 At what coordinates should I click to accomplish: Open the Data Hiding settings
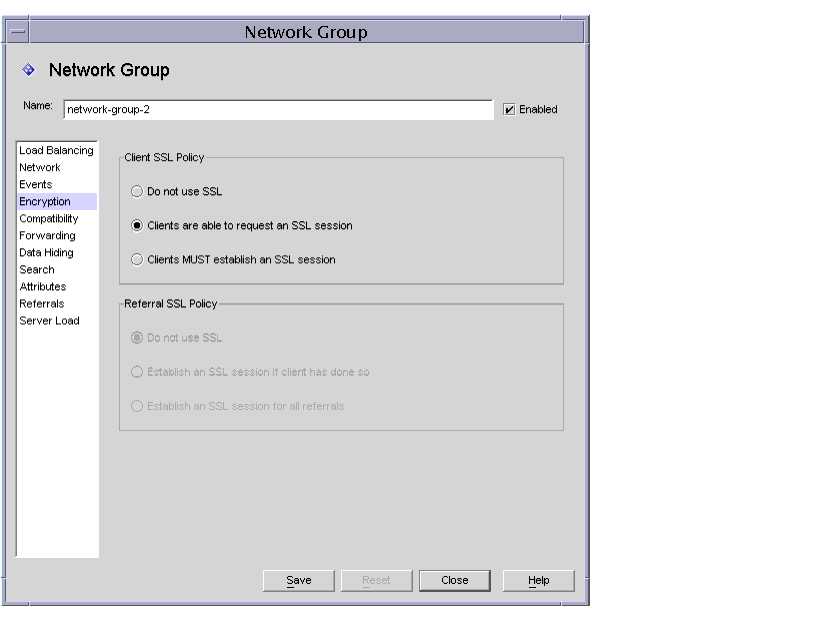pyautogui.click(x=45, y=252)
